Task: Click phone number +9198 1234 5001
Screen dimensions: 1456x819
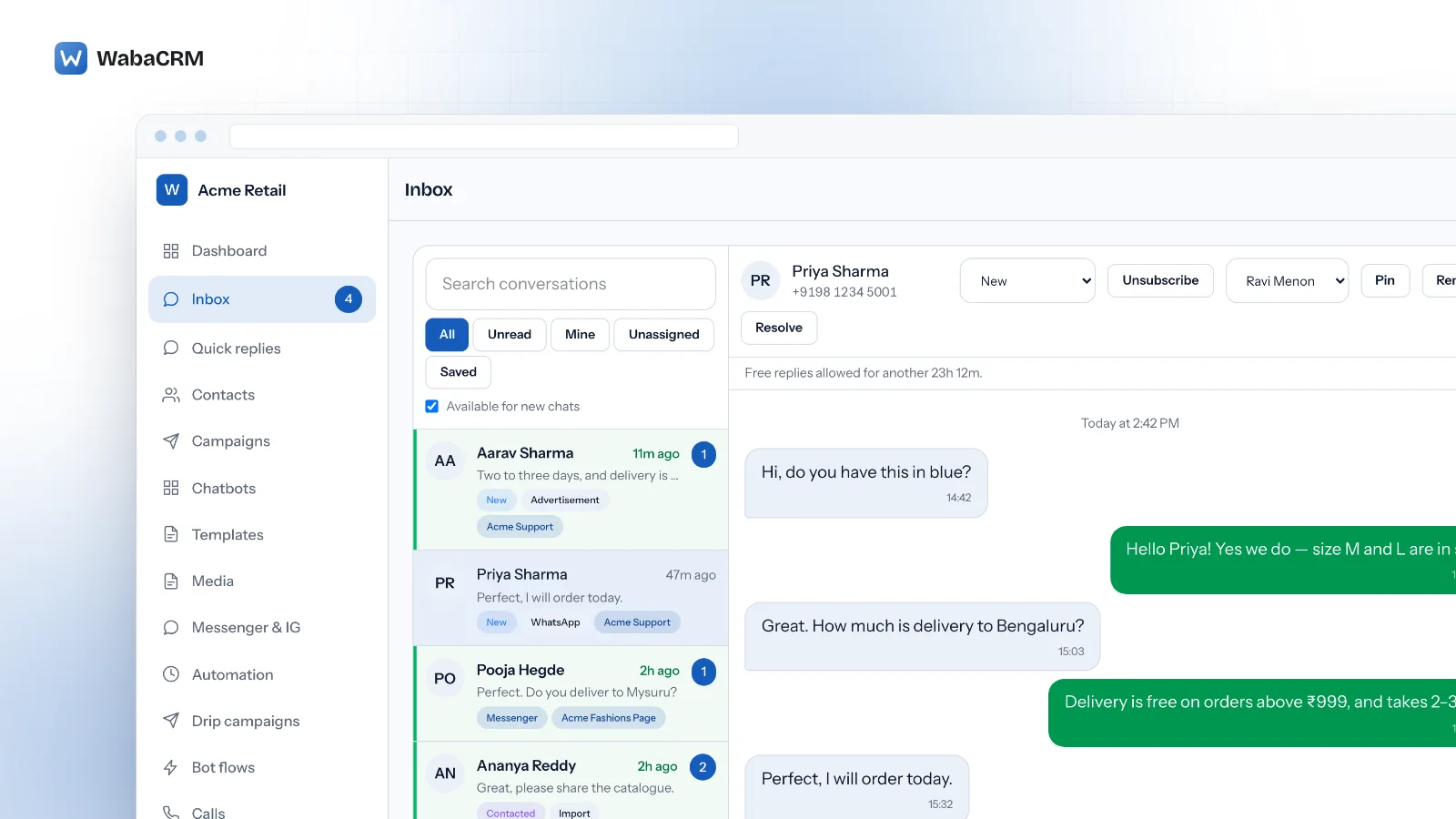Action: pos(844,292)
